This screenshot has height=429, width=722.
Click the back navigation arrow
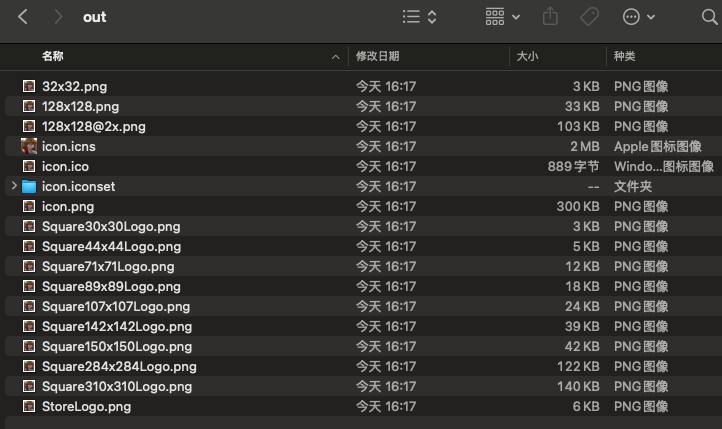[x=23, y=17]
